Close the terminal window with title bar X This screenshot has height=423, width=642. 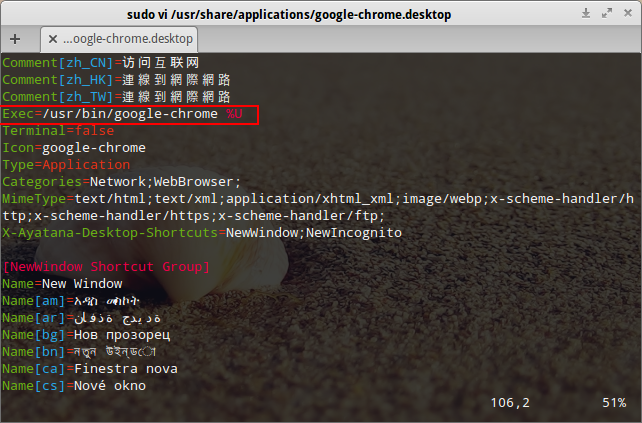(628, 13)
